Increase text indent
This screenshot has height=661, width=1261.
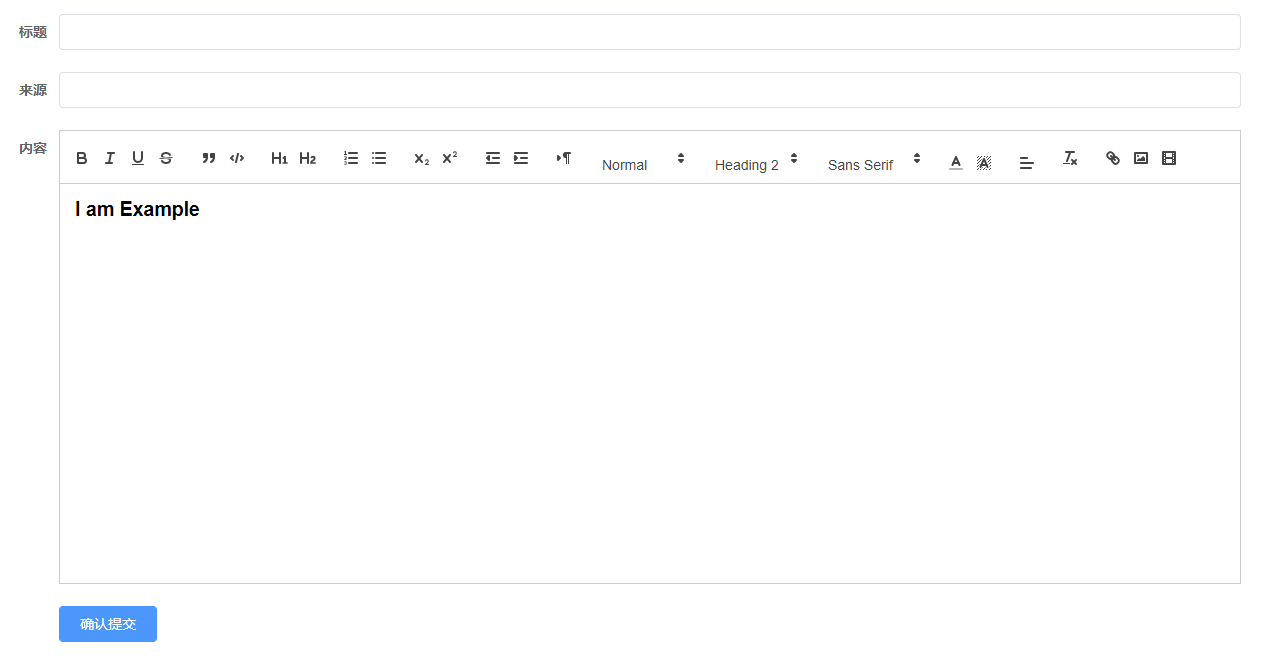(521, 158)
